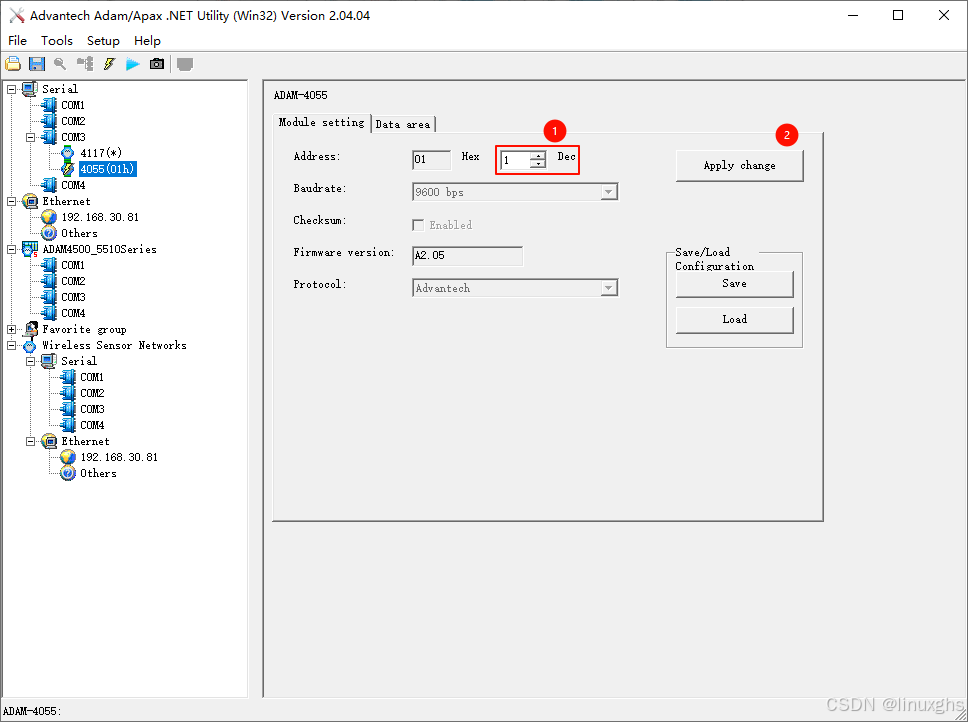
Task: Select COM3 under Wireless Sensor Networks Serial
Action: click(x=92, y=409)
